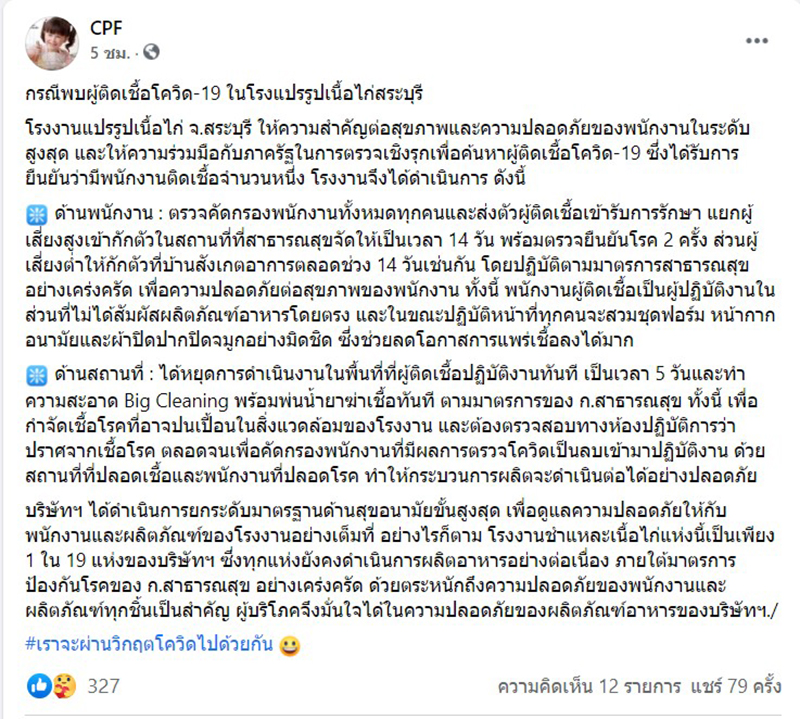Viewport: 800px width, 719px height.
Task: Open the 327 reactions count list
Action: click(104, 686)
